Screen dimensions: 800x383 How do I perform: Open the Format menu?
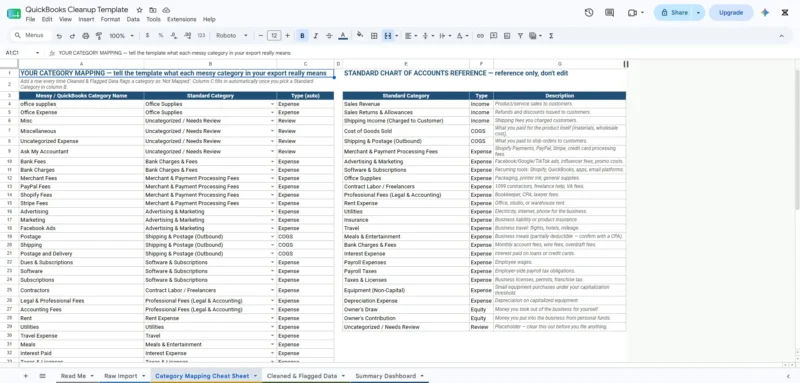point(110,19)
